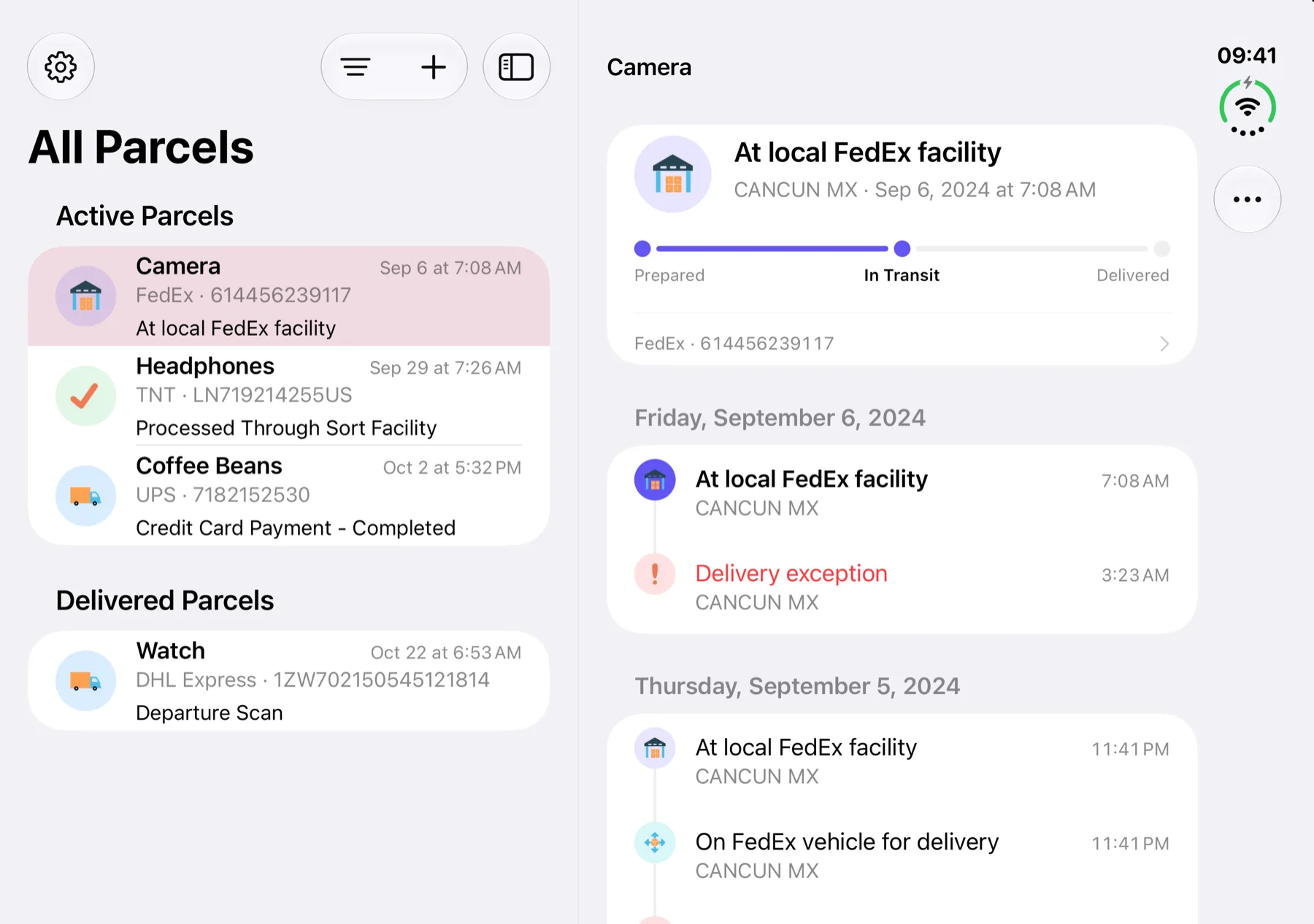This screenshot has height=924, width=1314.
Task: Select the delivered Watch parcel row
Action: [288, 681]
